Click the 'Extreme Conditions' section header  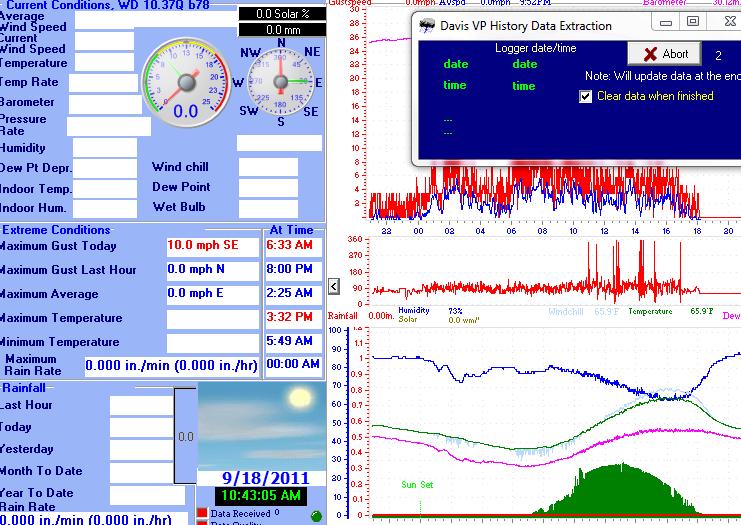[56, 230]
